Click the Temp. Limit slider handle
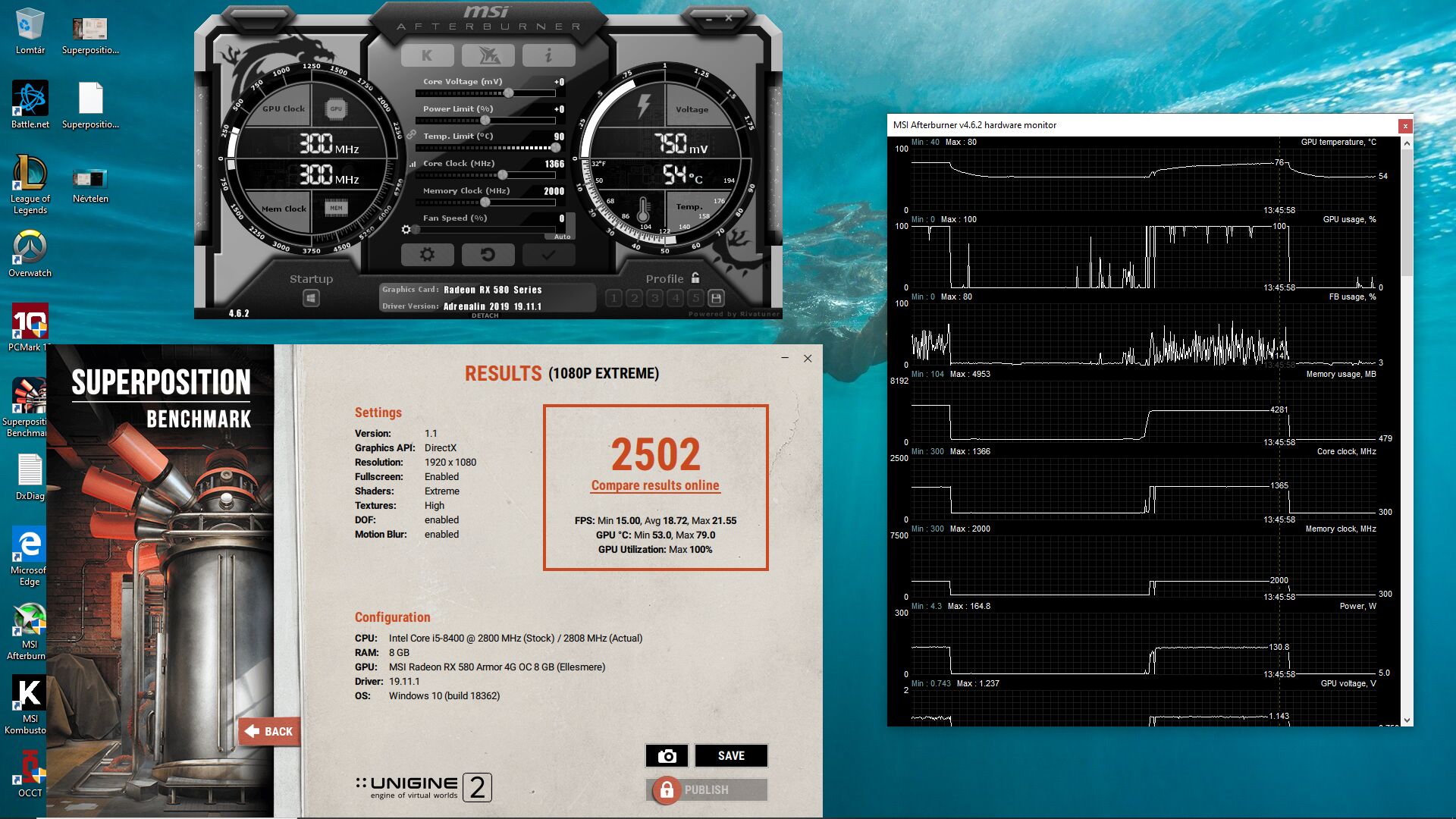The image size is (1456, 819). 556,148
